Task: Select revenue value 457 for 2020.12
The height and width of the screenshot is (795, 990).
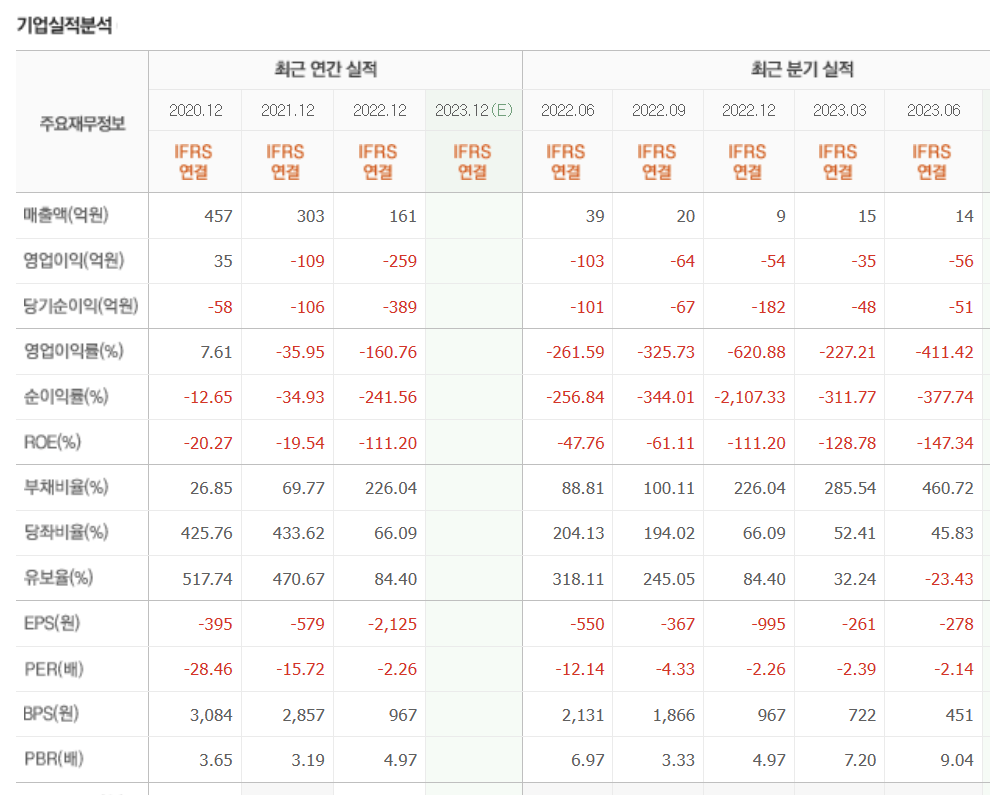Action: 218,217
